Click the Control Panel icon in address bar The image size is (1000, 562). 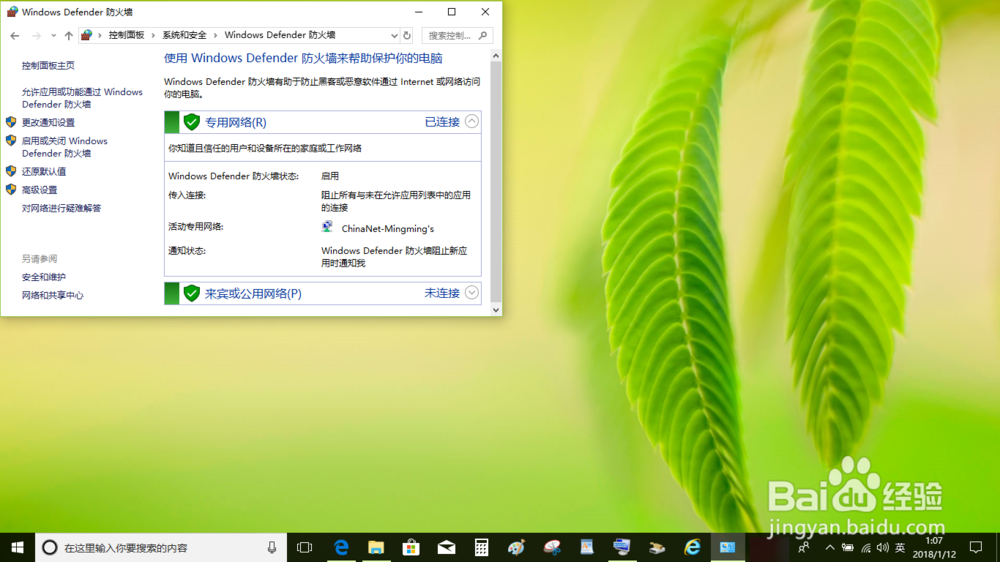coord(87,35)
